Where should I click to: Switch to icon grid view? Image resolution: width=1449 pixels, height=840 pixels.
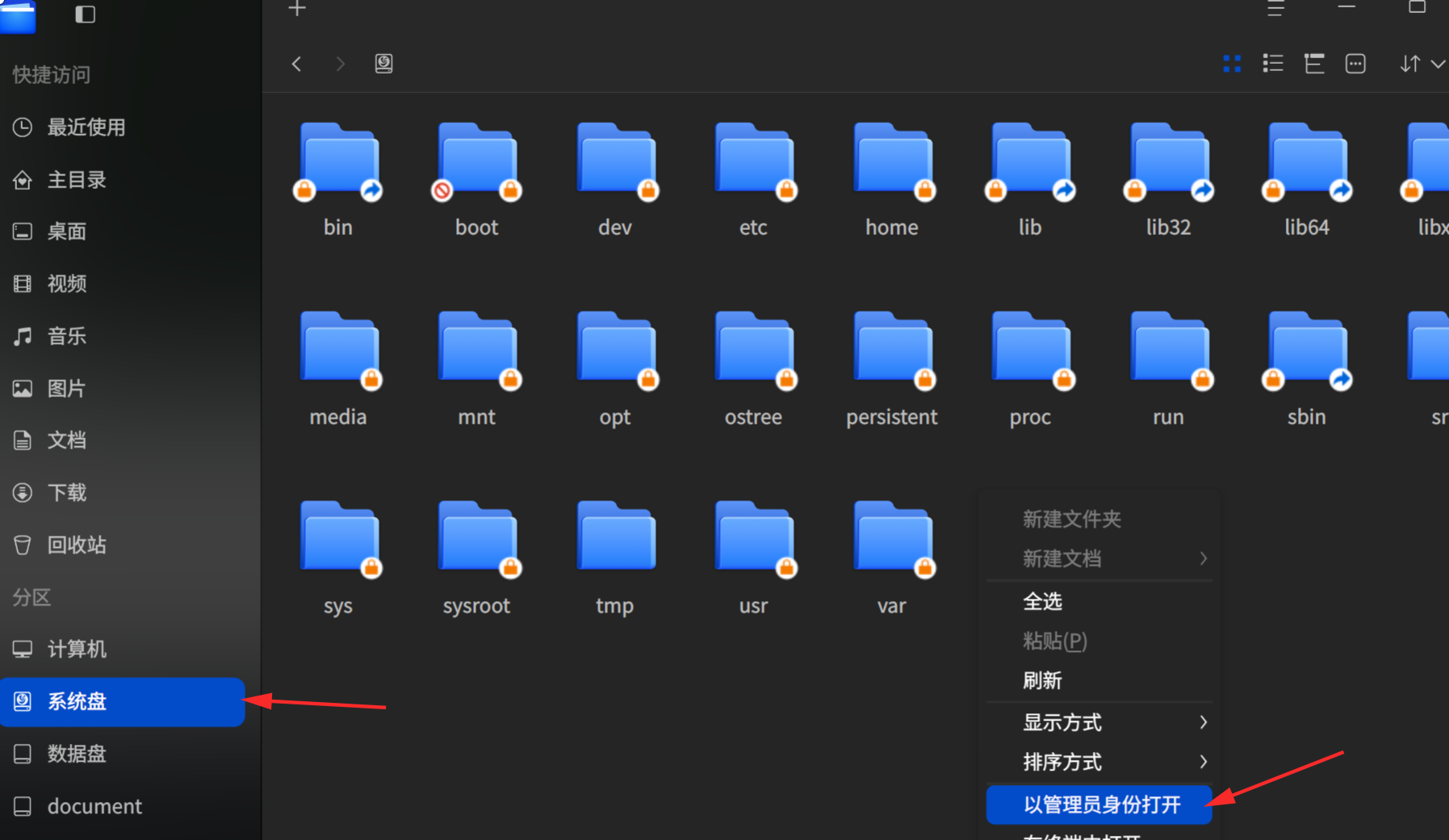[1232, 64]
